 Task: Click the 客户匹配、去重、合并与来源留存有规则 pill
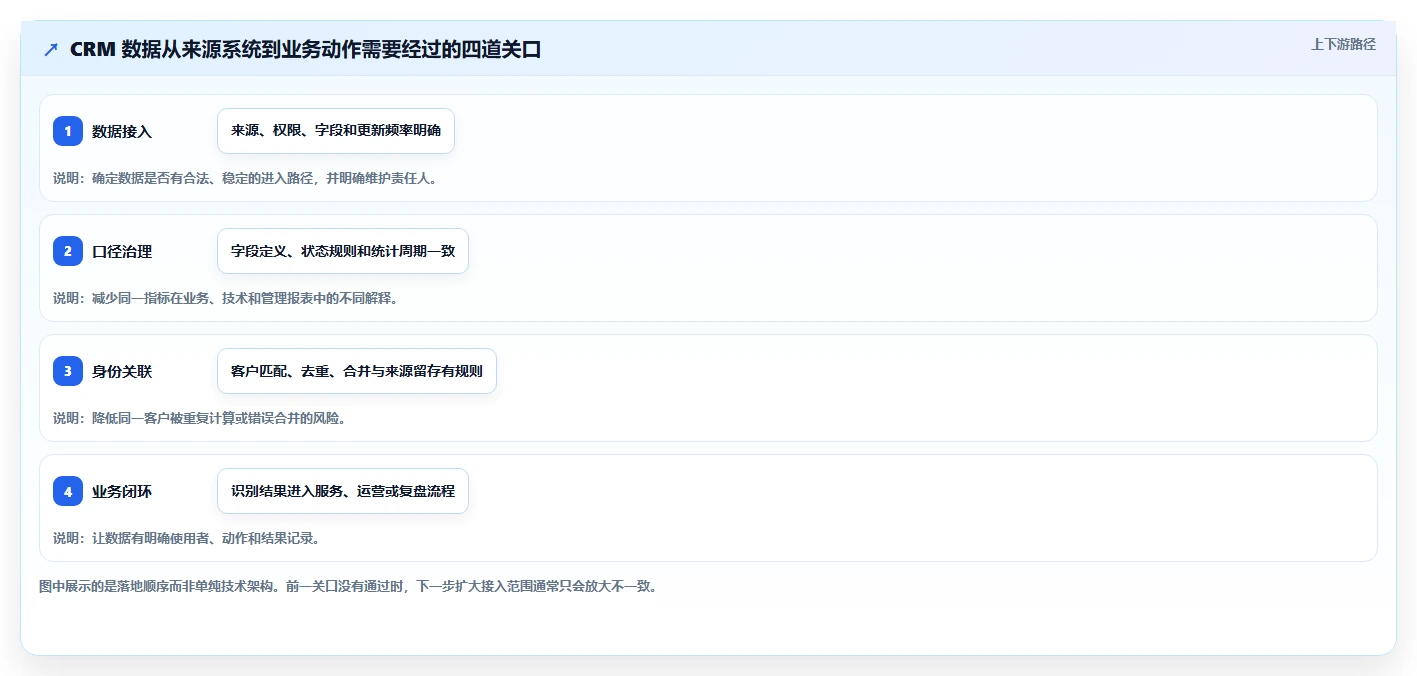(357, 371)
